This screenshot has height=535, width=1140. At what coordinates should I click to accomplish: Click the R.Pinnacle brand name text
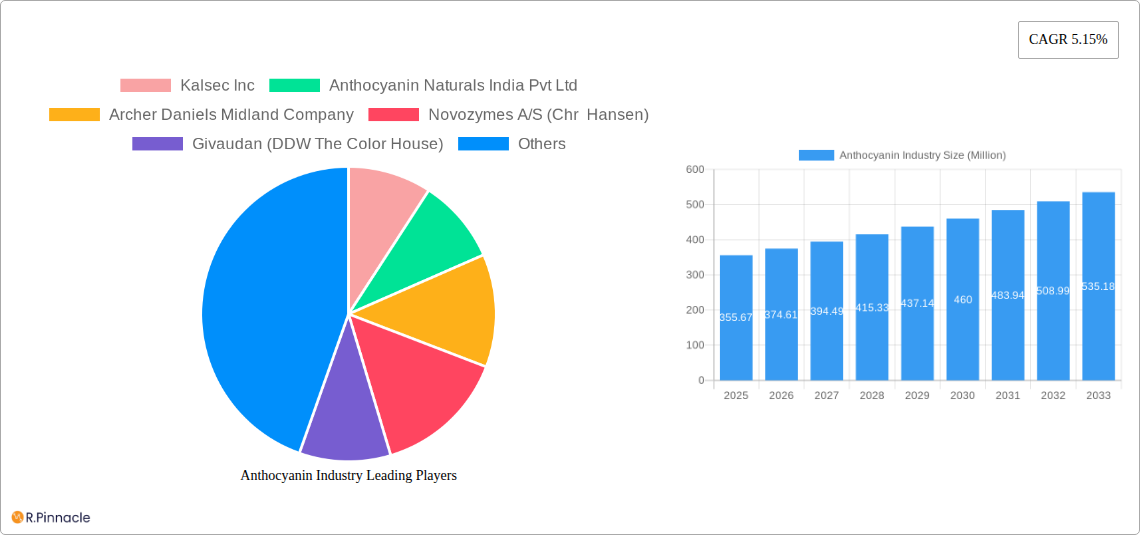point(58,518)
